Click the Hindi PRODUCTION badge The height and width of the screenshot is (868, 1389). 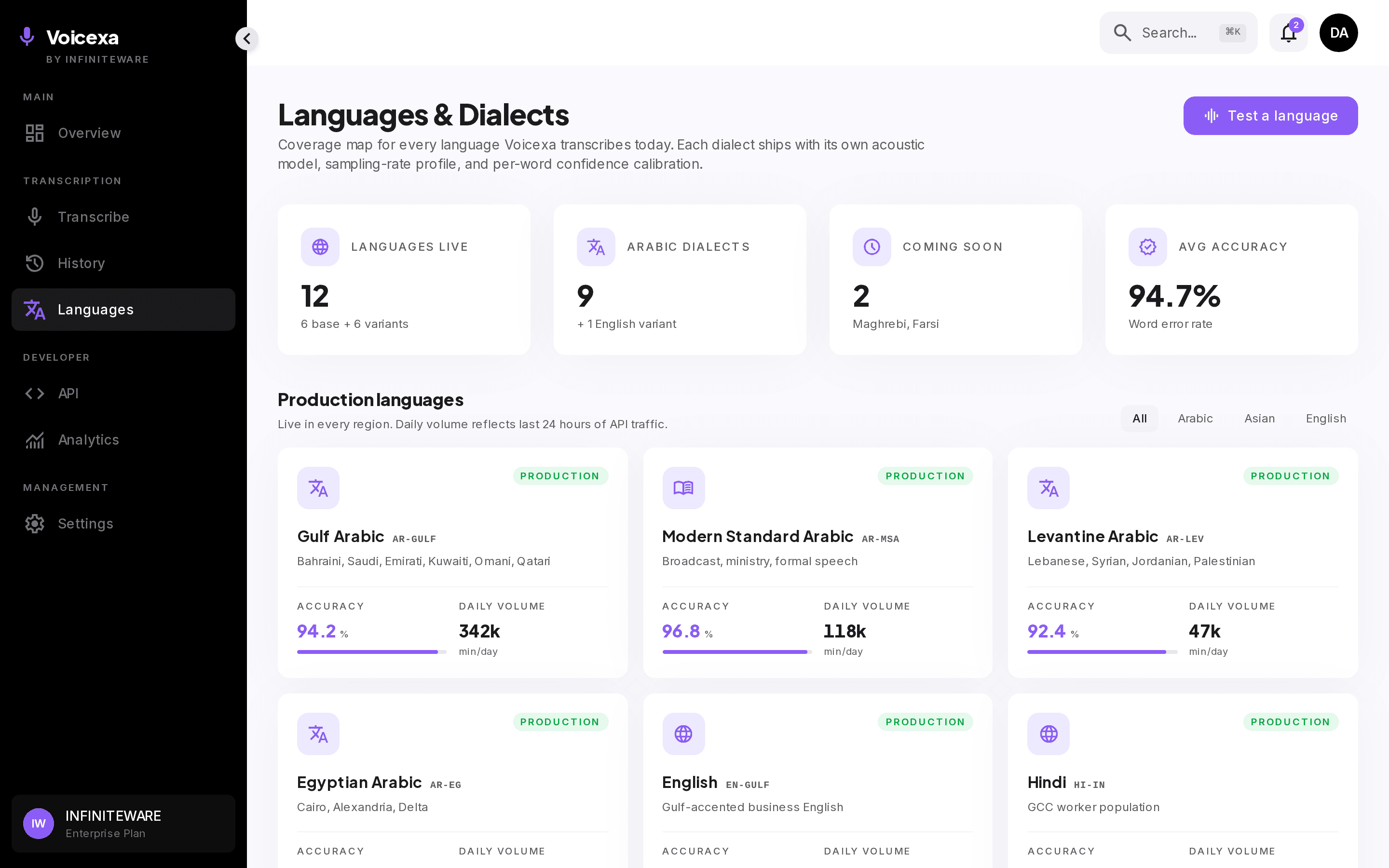click(1290, 721)
